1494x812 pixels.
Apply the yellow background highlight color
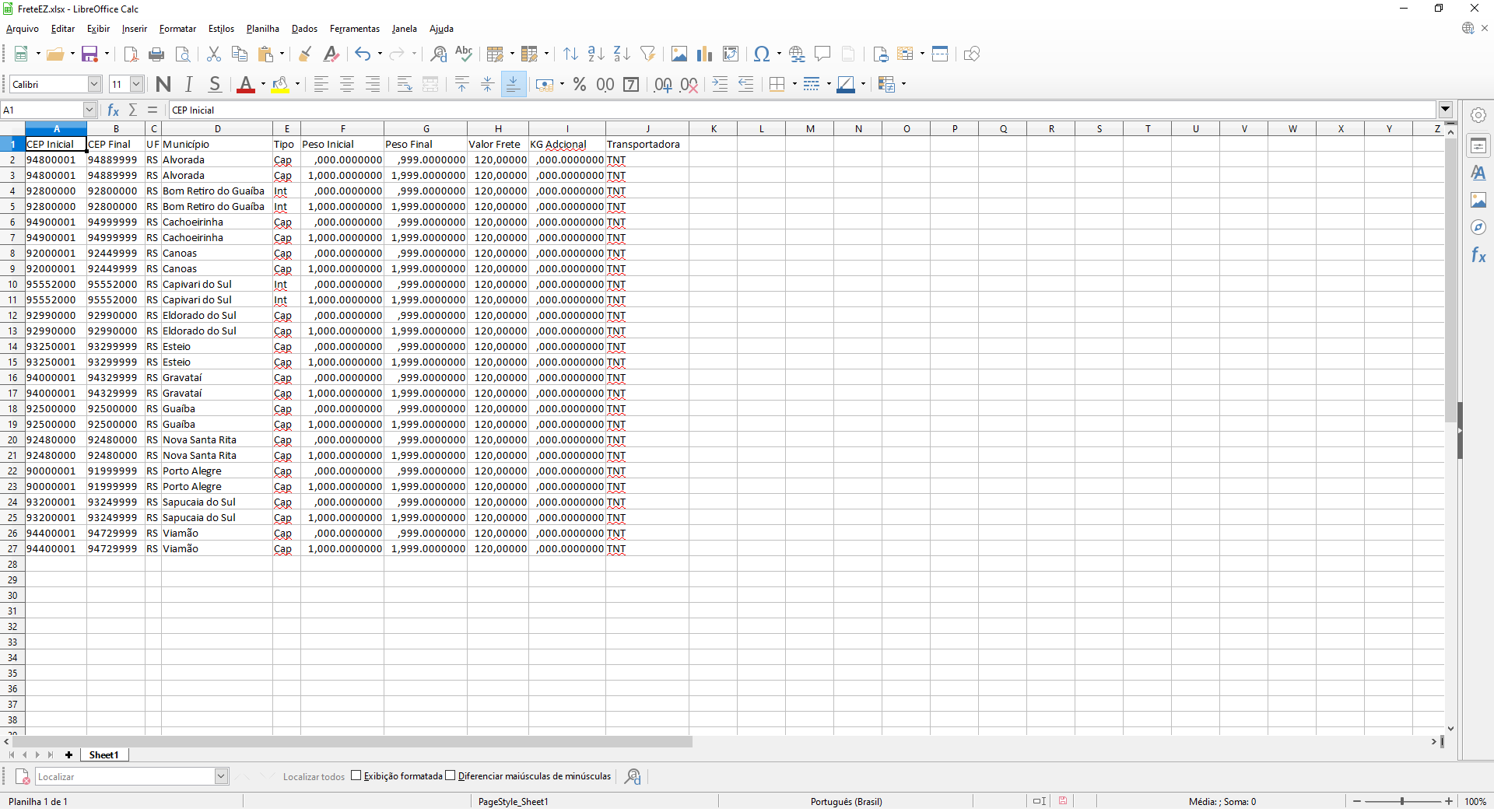click(x=280, y=84)
